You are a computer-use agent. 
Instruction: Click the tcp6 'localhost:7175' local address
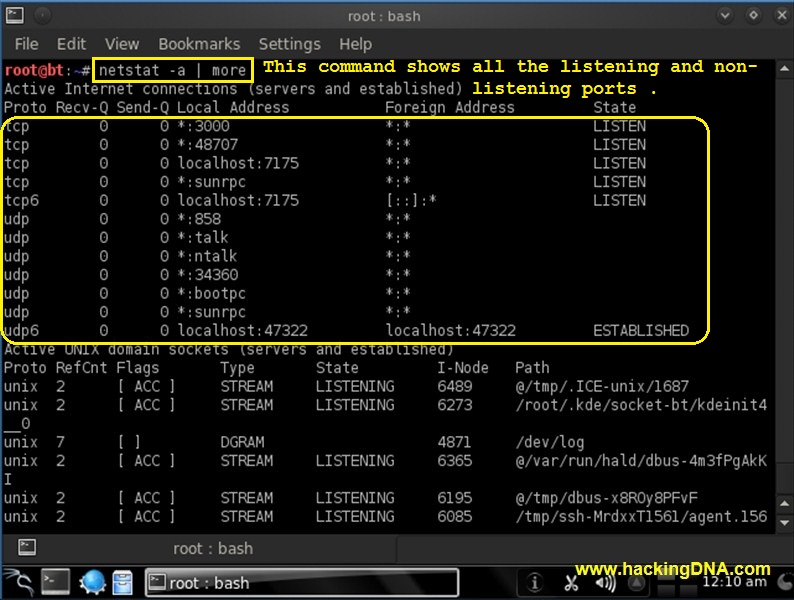[x=238, y=201]
